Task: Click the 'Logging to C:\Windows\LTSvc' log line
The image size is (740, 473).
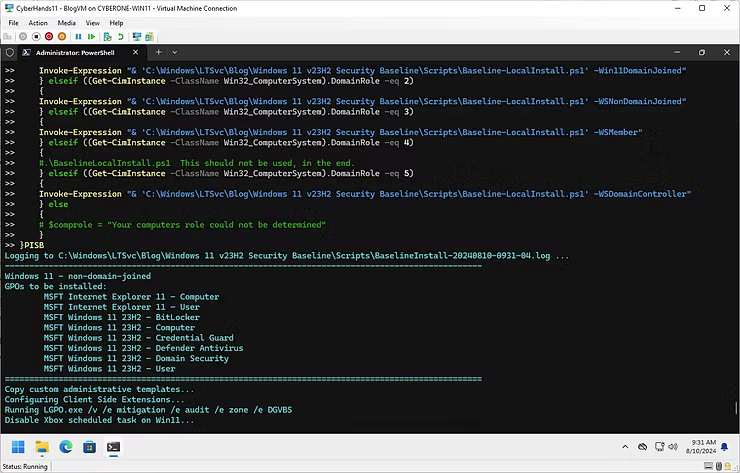Action: tap(287, 256)
